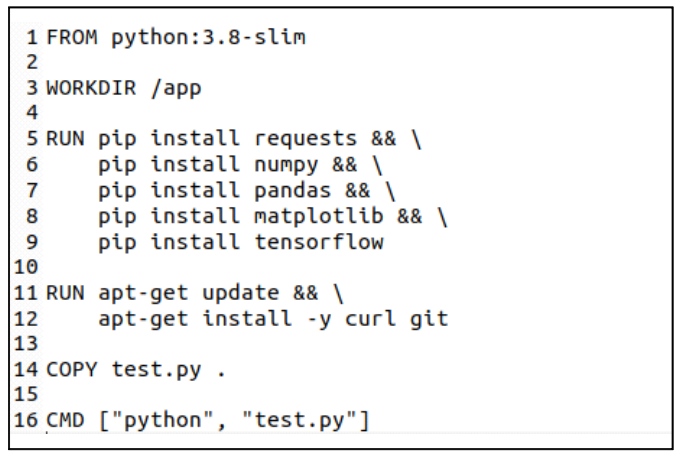The width and height of the screenshot is (681, 458).
Task: Click the /app directory path
Action: (175, 88)
